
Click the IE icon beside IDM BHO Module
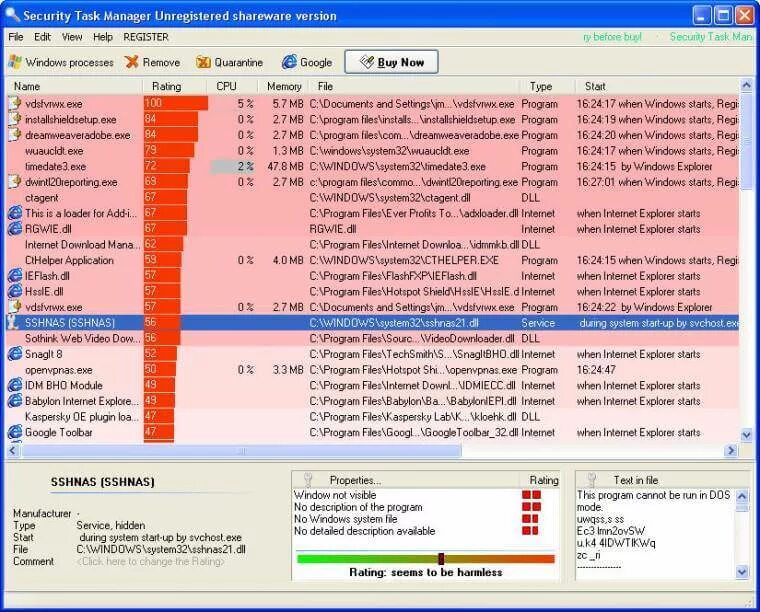(15, 385)
